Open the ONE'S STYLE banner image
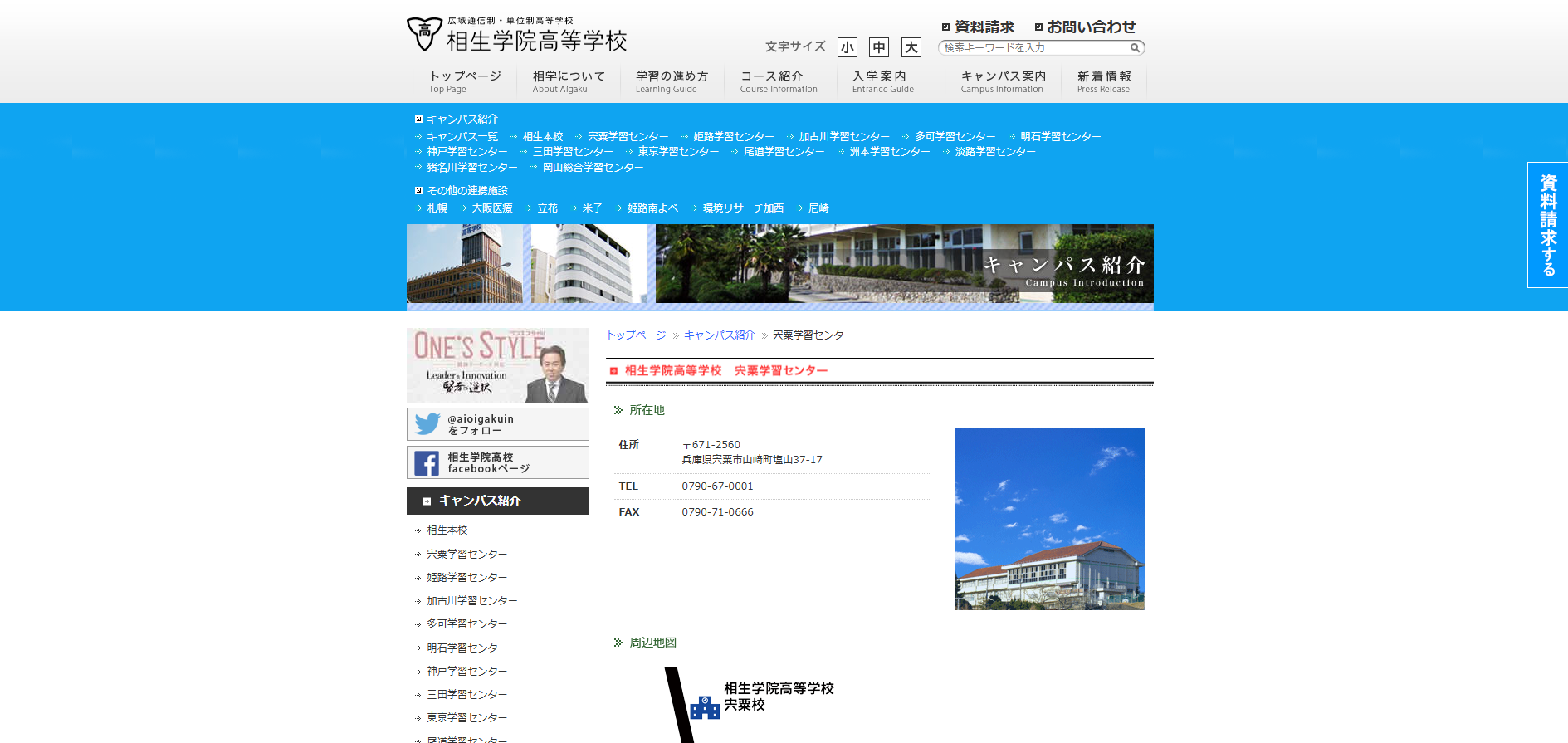1568x743 pixels. 497,365
